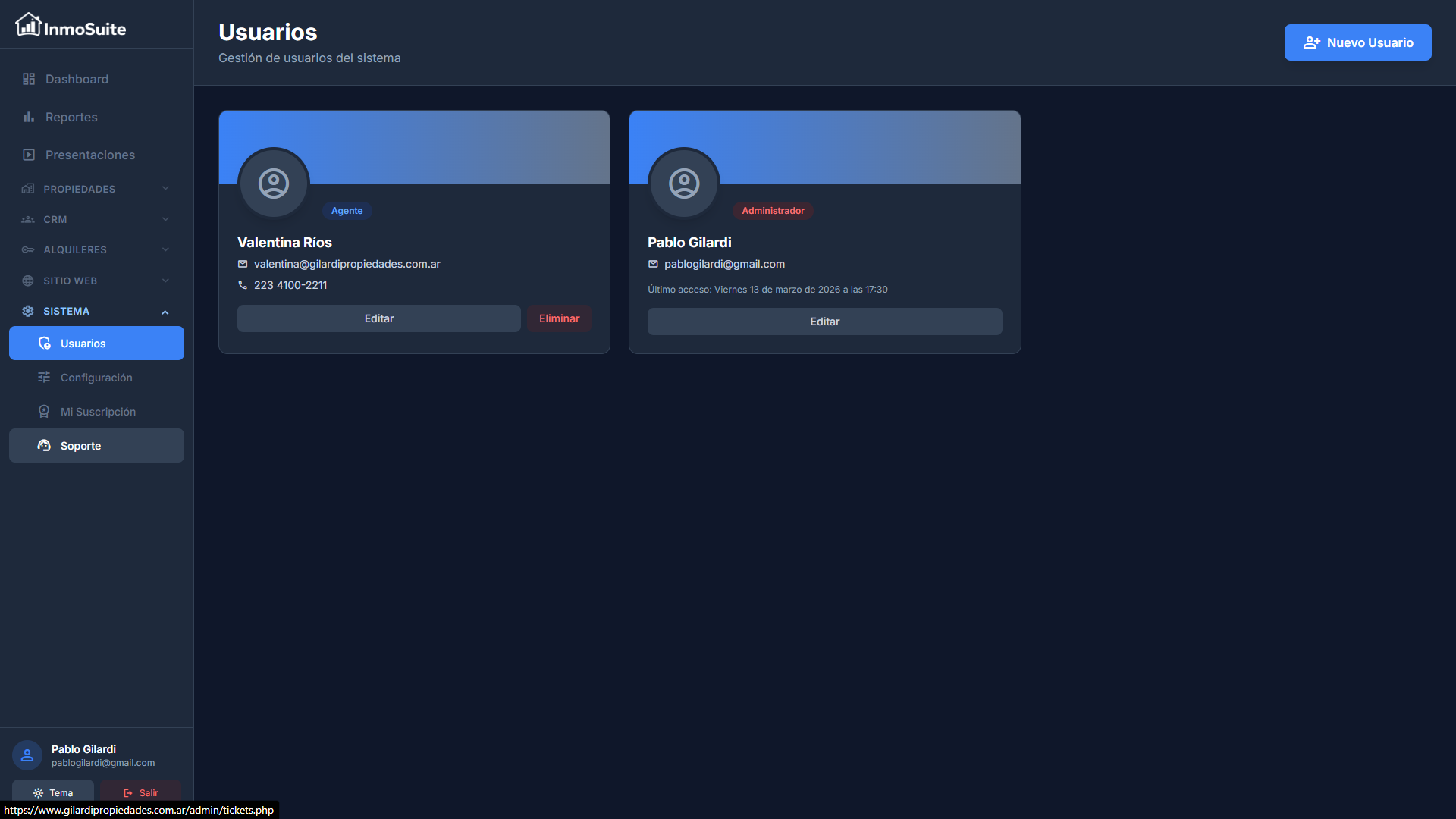Click the Mi Suscripción badge icon
Screen dimensions: 1456x819
pyautogui.click(x=44, y=412)
